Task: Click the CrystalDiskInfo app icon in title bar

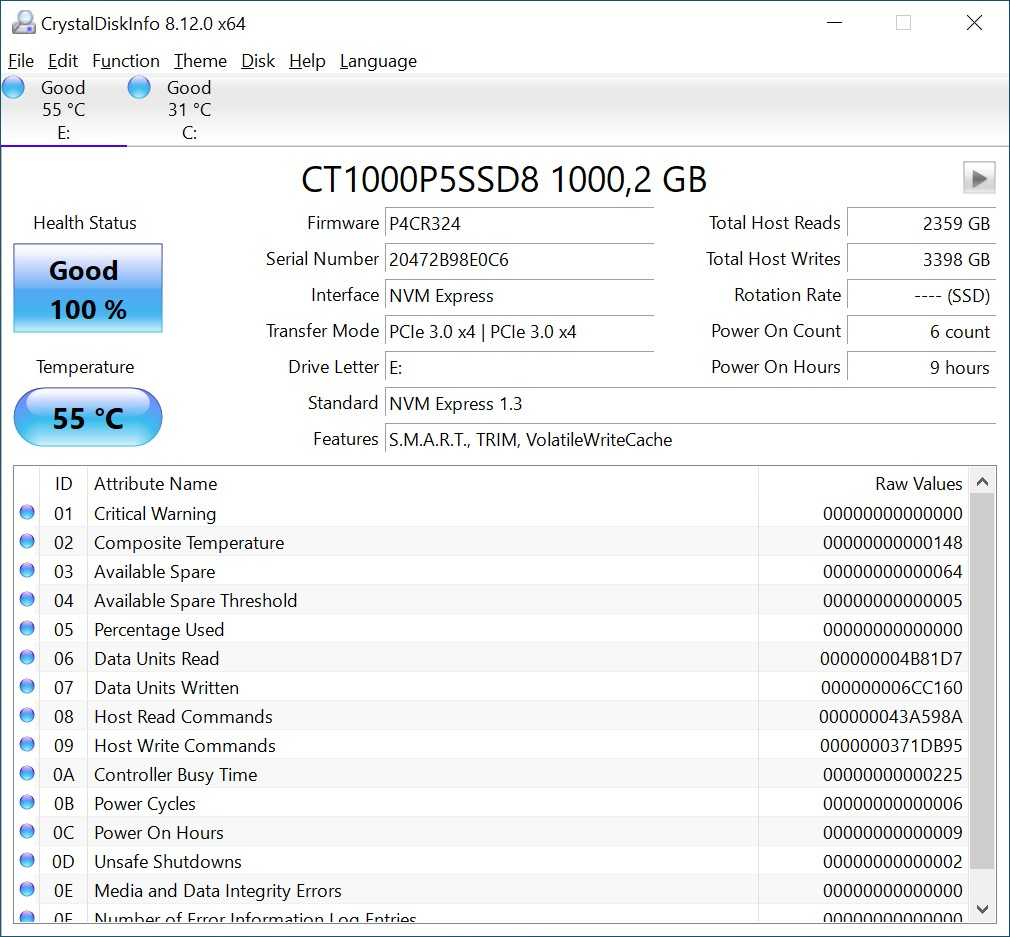Action: 22,22
